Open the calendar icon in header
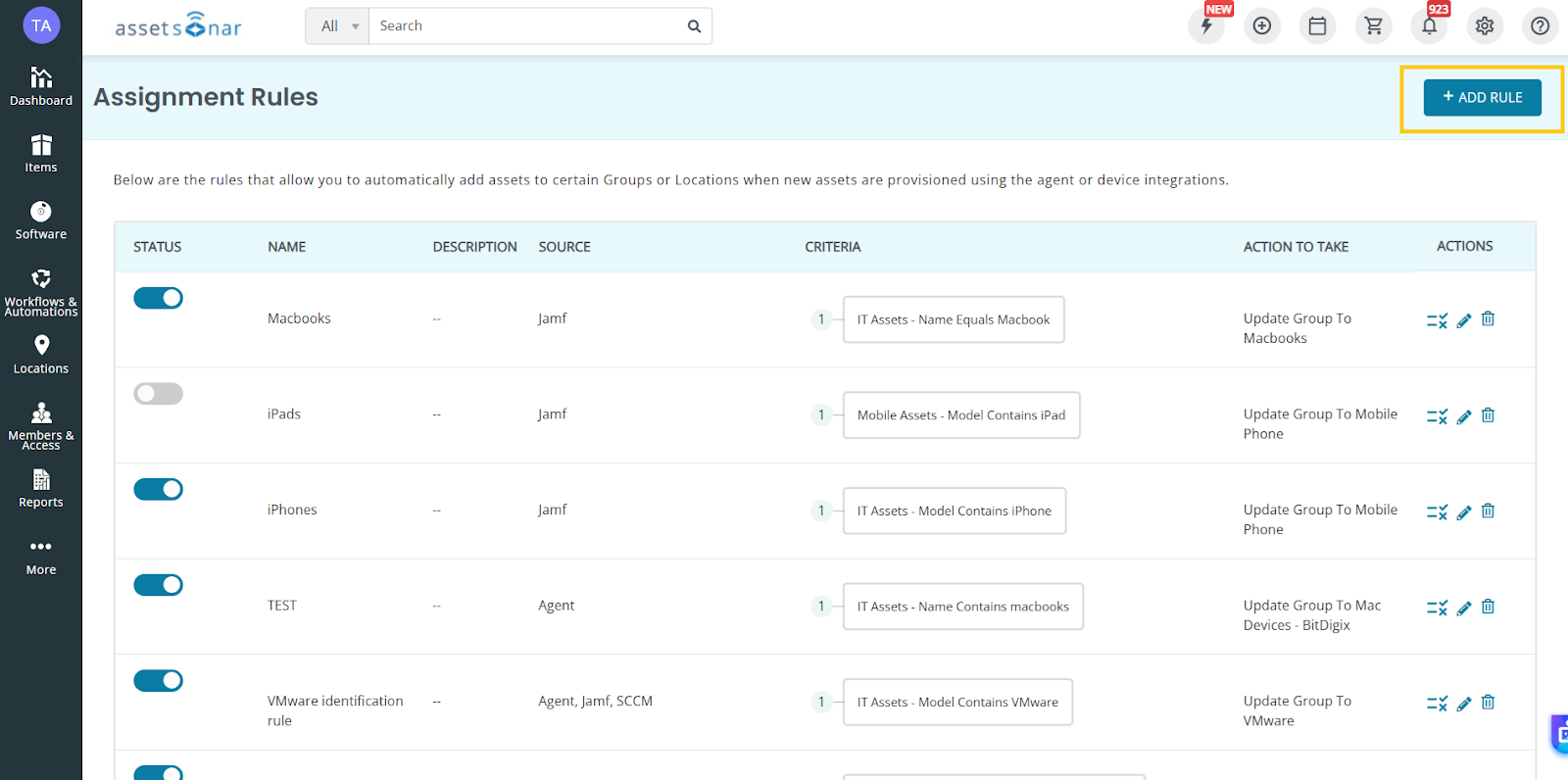Viewport: 1568px width, 780px height. click(x=1317, y=26)
